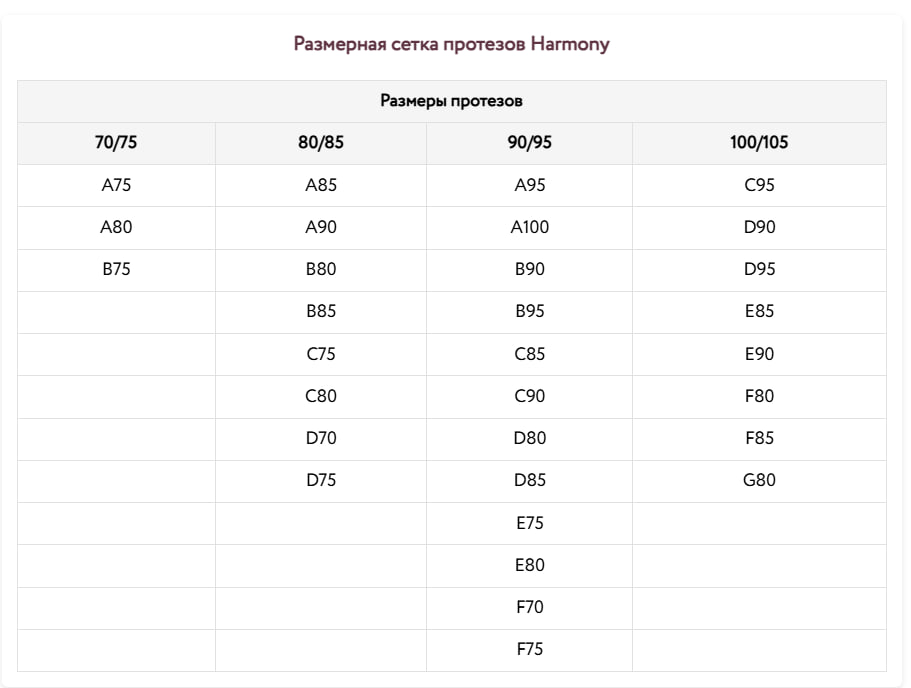Click the D85 size cell
The height and width of the screenshot is (688, 911).
[529, 481]
